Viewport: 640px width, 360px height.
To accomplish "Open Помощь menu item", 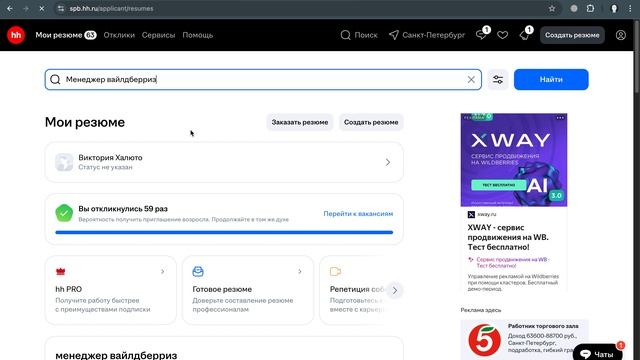I will (x=198, y=35).
